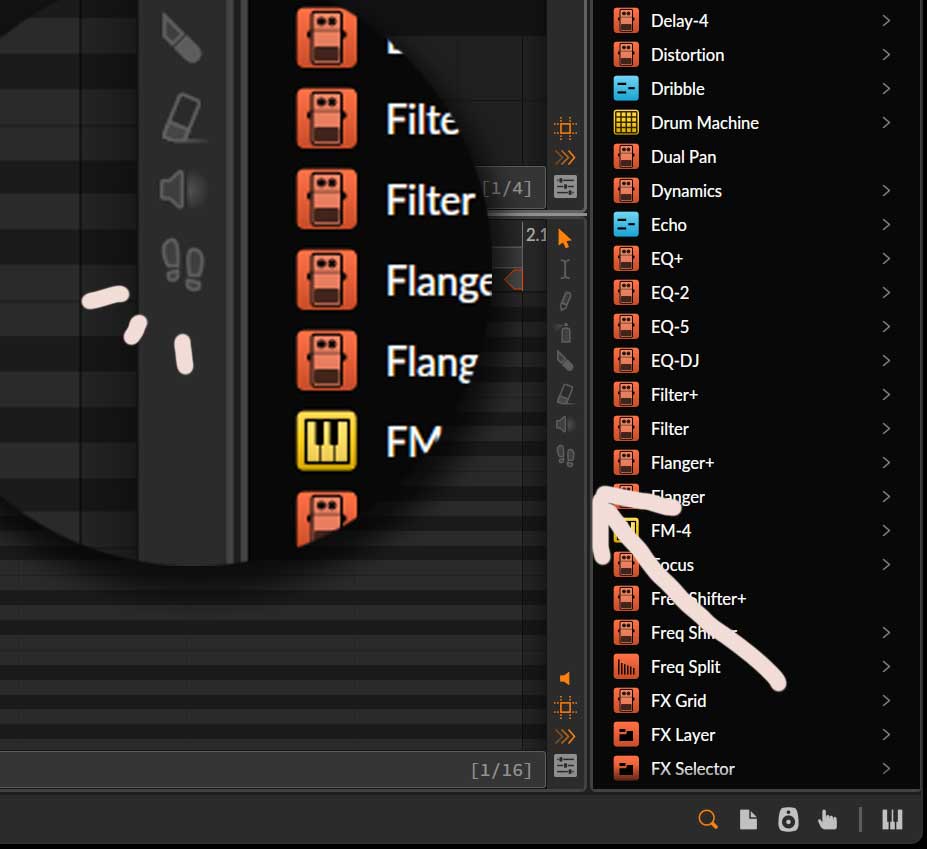The width and height of the screenshot is (927, 849).
Task: Choose Echo from device list
Action: (x=756, y=225)
